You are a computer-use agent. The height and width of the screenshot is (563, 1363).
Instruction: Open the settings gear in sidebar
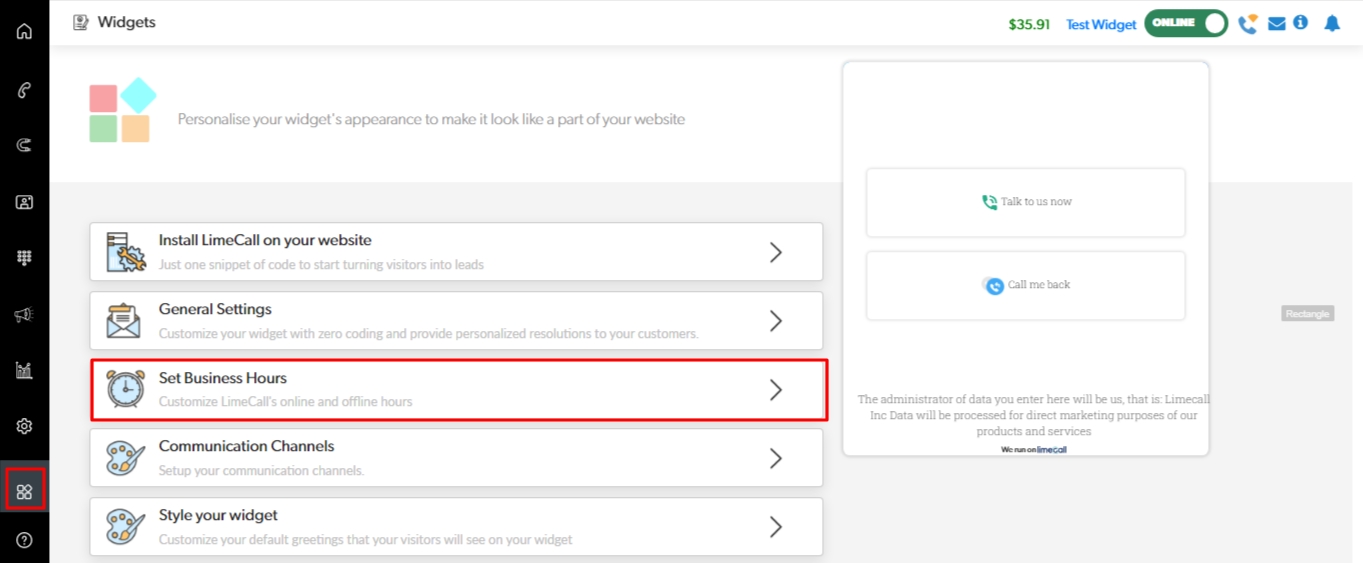click(x=24, y=427)
